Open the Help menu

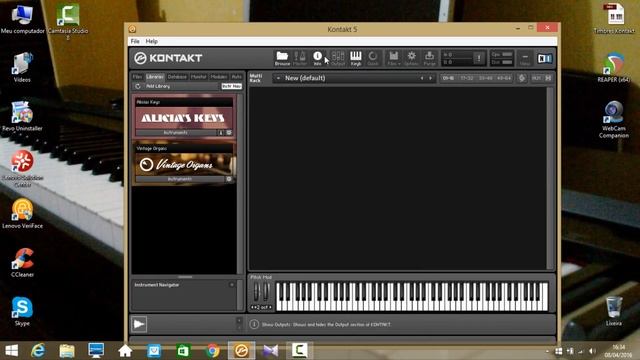152,41
